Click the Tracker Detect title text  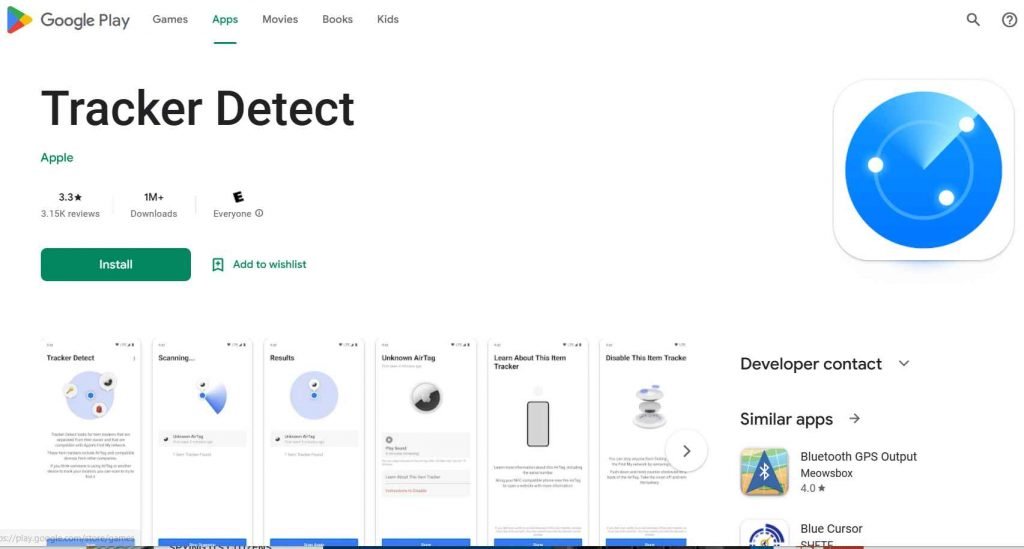tap(197, 108)
